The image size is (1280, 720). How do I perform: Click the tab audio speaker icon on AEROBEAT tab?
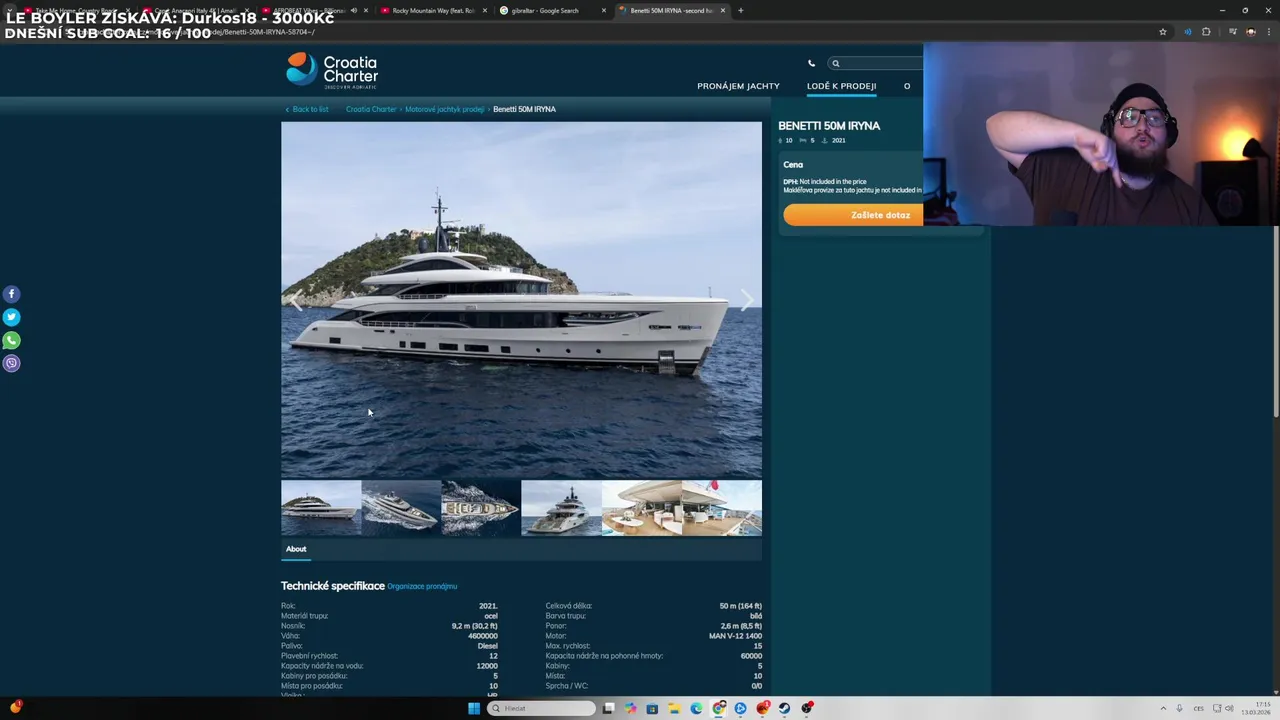353,10
